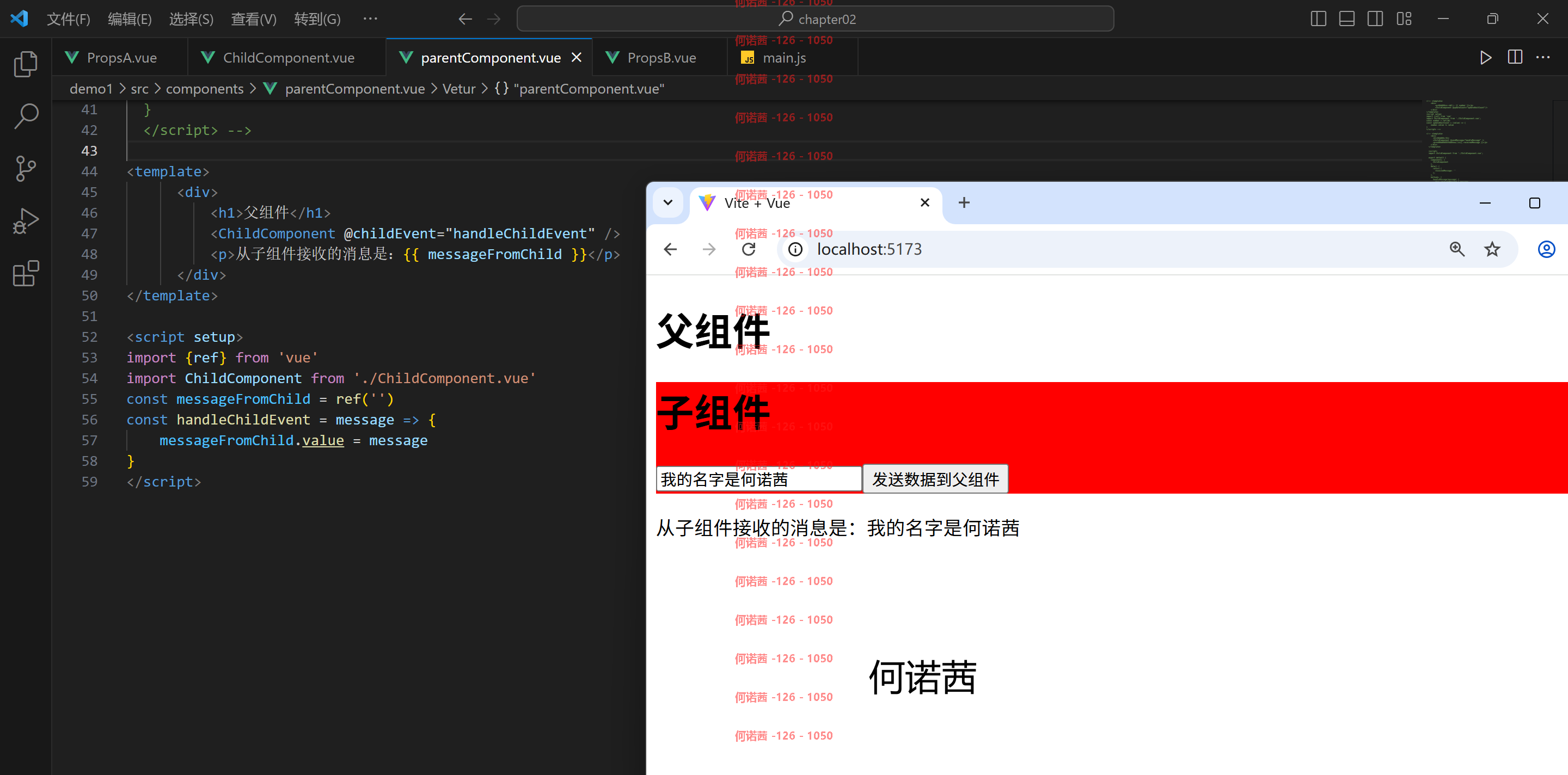Open Chrome tab search dropdown arrow
The width and height of the screenshot is (1568, 775).
667,202
